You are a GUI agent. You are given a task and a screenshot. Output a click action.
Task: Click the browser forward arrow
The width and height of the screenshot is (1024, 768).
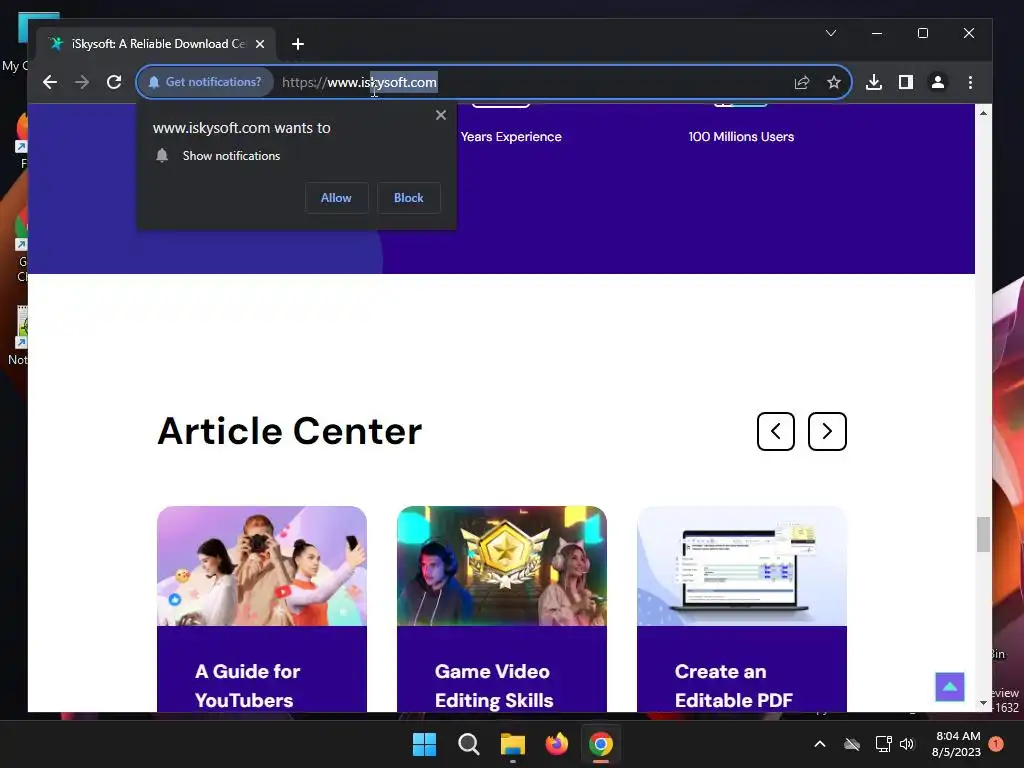(x=82, y=82)
